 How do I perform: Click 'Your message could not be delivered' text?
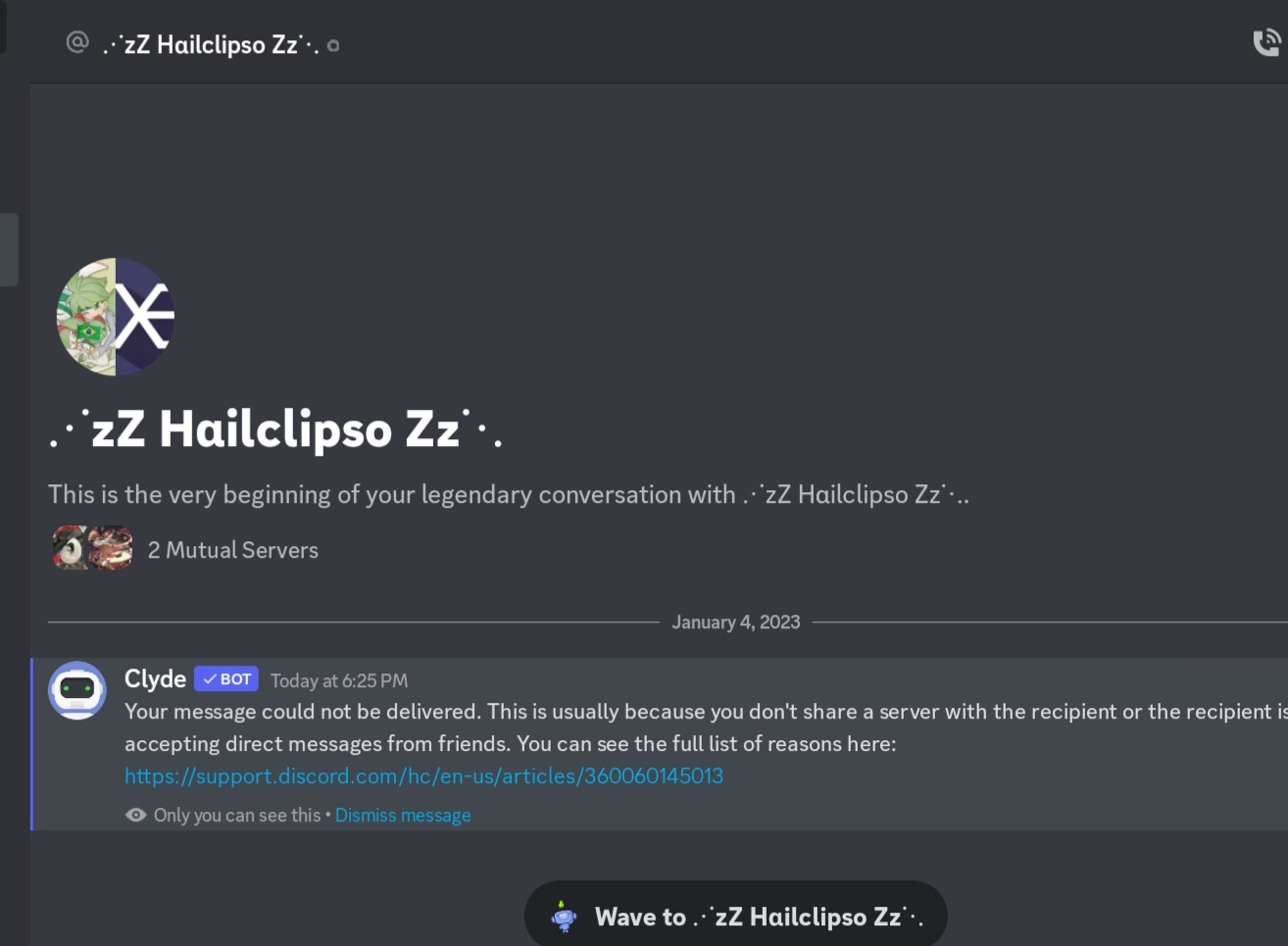[303, 712]
